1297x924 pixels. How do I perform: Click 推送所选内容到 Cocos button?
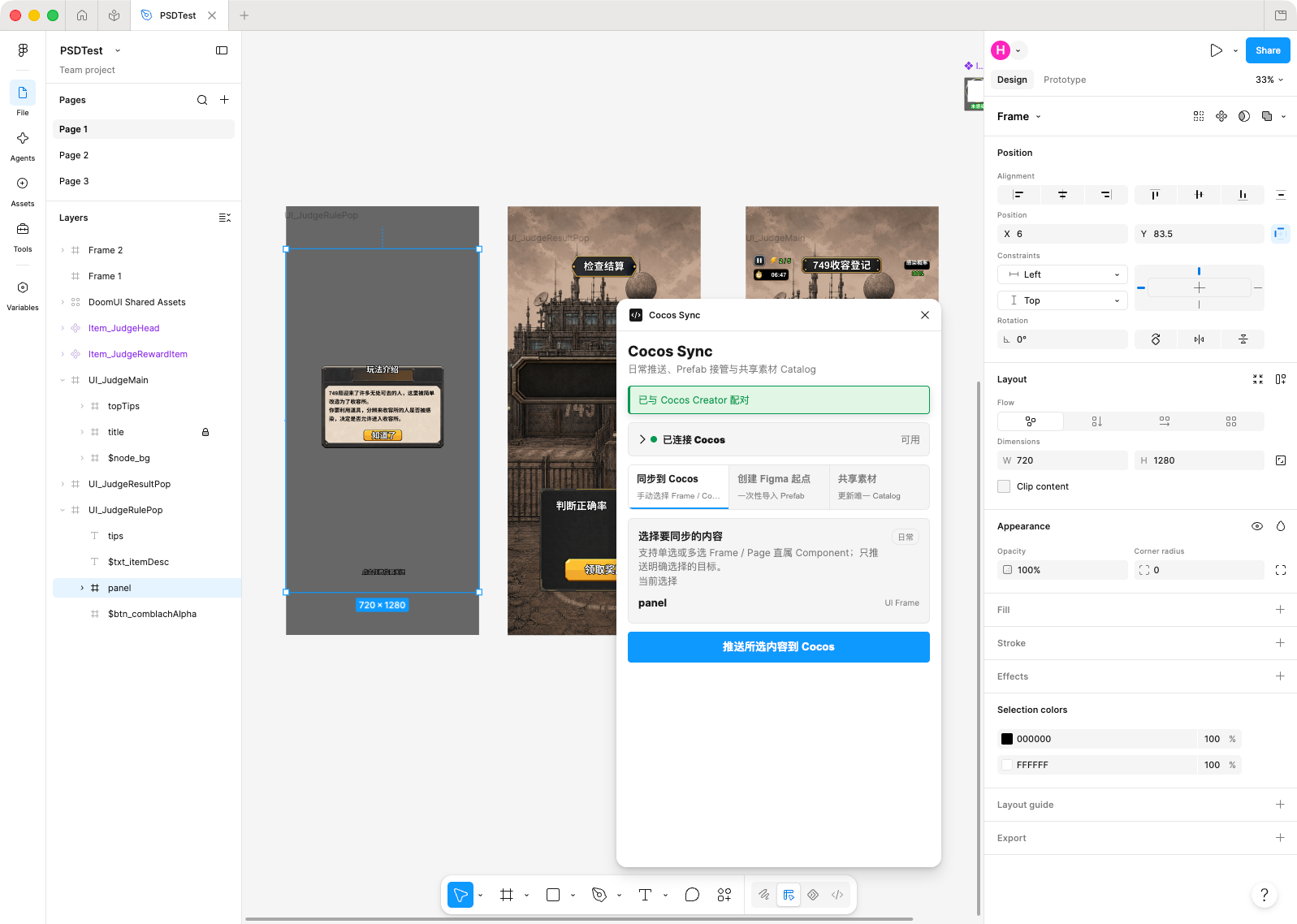(x=779, y=647)
